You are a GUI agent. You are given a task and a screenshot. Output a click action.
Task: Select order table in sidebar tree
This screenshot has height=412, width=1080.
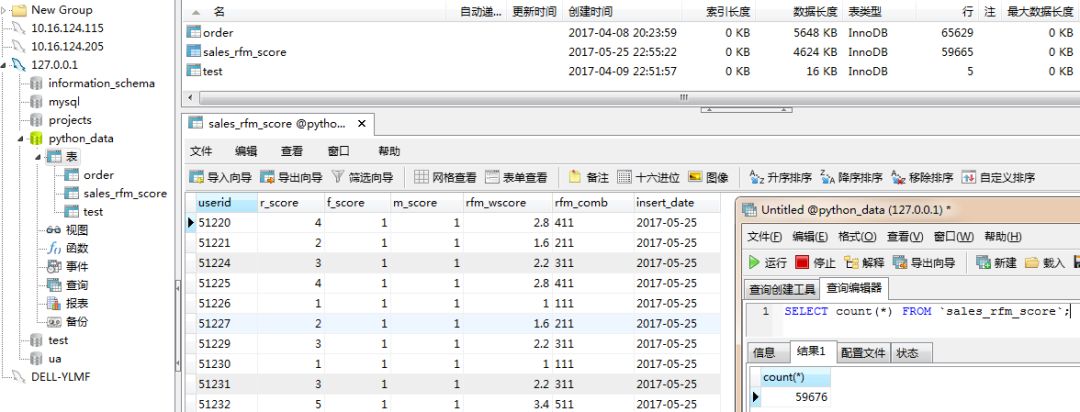(x=98, y=175)
